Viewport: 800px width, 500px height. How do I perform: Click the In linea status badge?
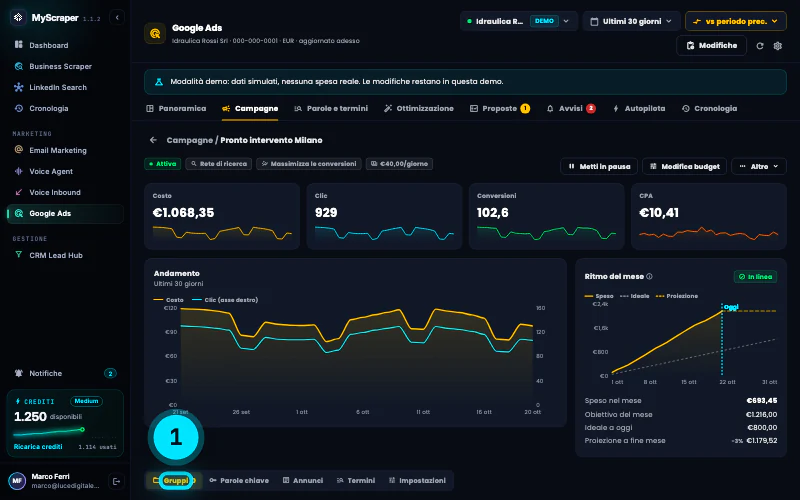pyautogui.click(x=755, y=277)
